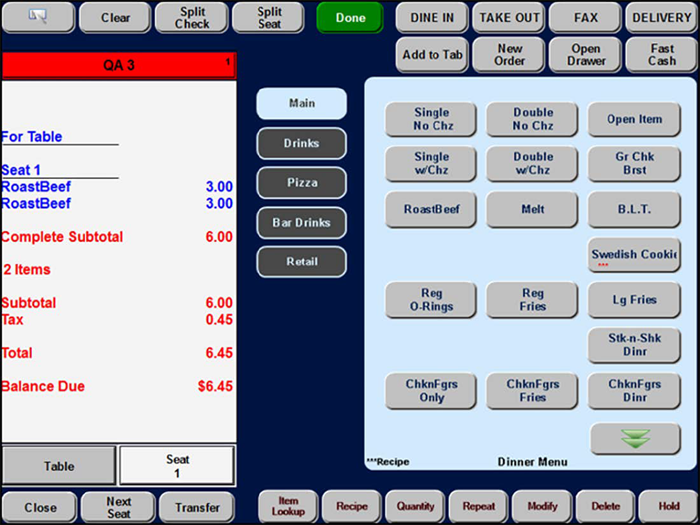Add Reg O-Rings
700x525 pixels.
[x=431, y=300]
